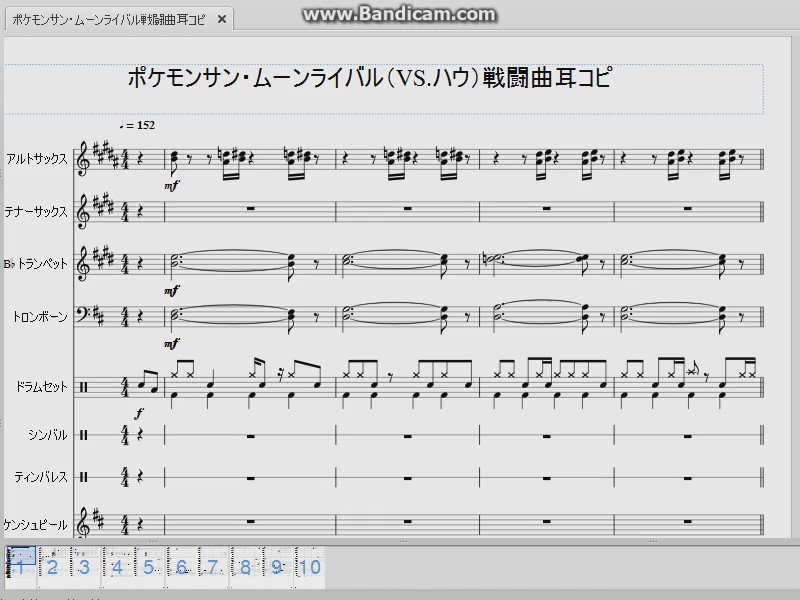Click the B♭ トランペット instrument label
The height and width of the screenshot is (600, 800).
click(36, 264)
